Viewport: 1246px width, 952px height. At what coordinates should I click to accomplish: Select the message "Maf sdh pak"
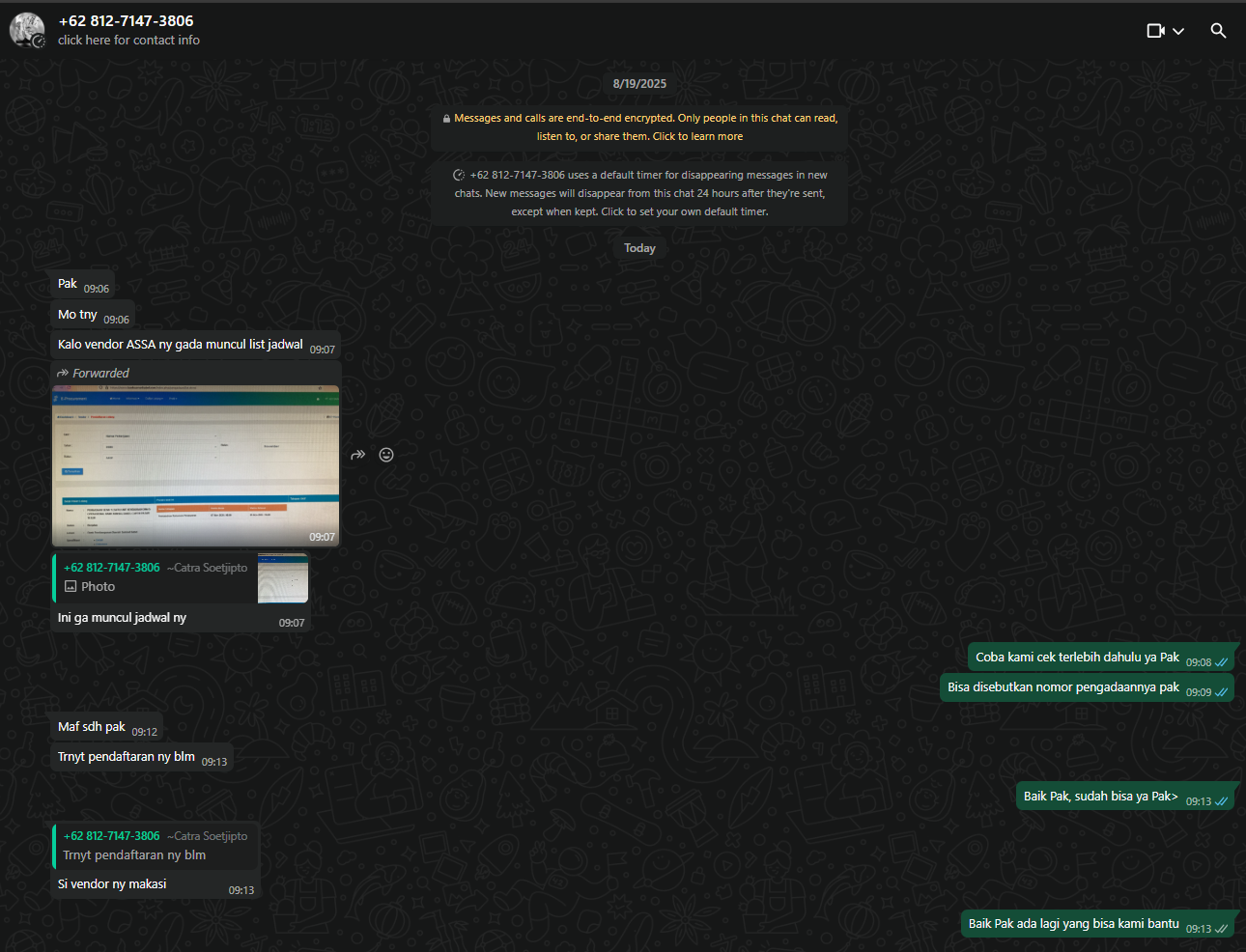(107, 727)
